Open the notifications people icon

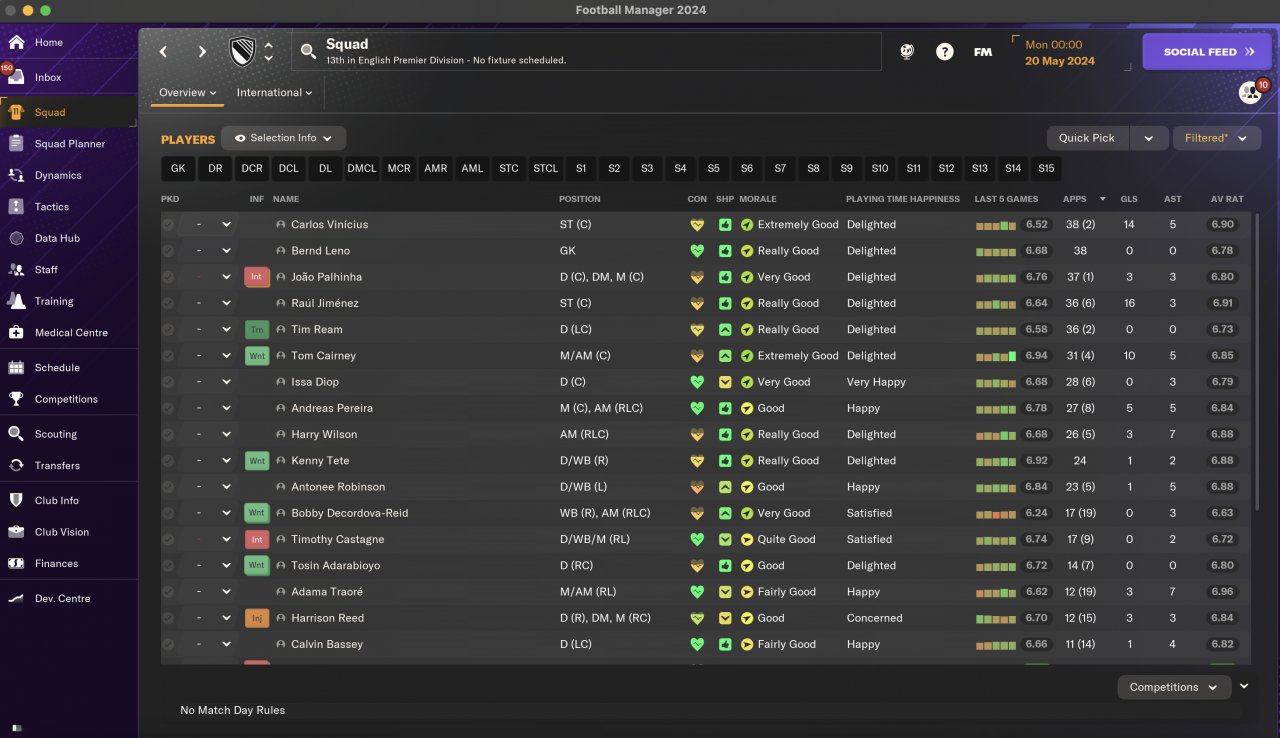(1250, 92)
